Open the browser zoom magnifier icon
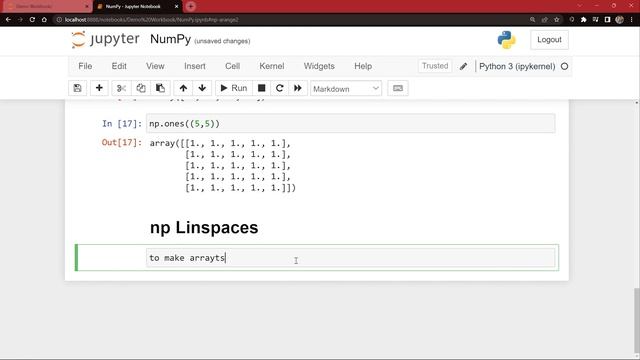The image size is (640, 360). click(532, 20)
